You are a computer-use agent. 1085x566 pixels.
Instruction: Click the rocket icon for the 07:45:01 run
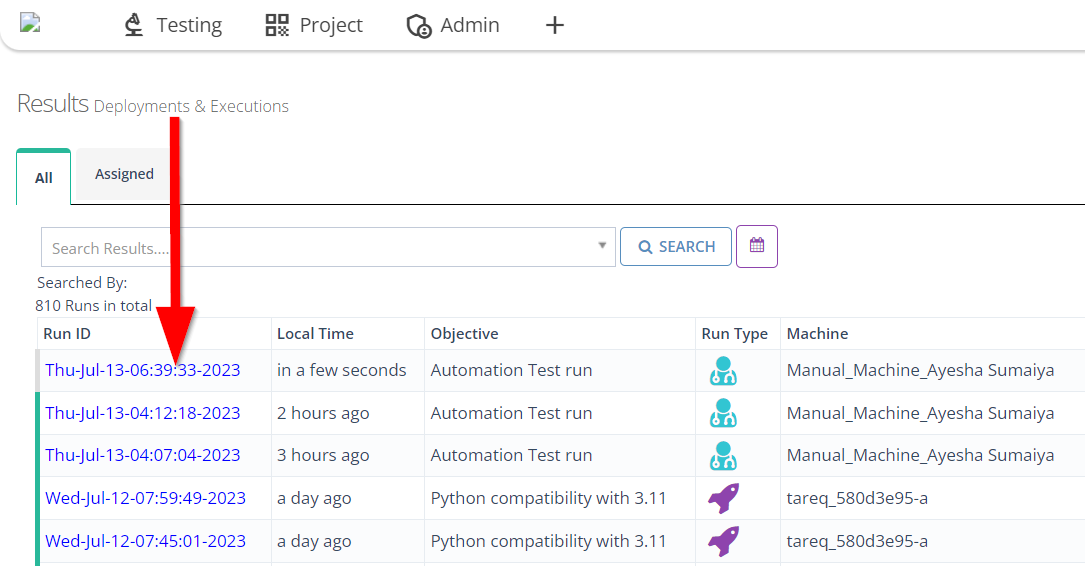click(723, 541)
